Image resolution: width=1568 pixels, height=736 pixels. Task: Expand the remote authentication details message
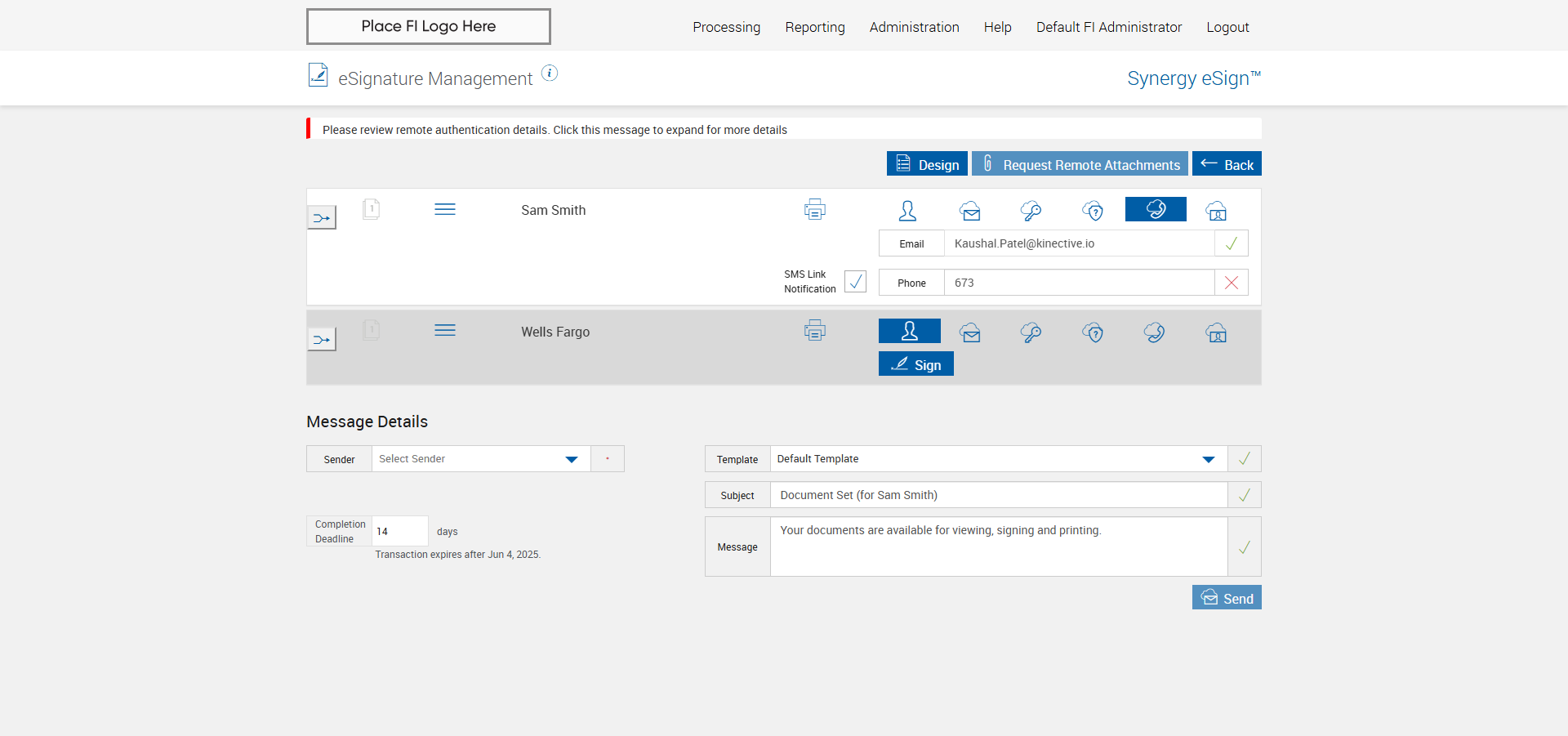[x=784, y=129]
